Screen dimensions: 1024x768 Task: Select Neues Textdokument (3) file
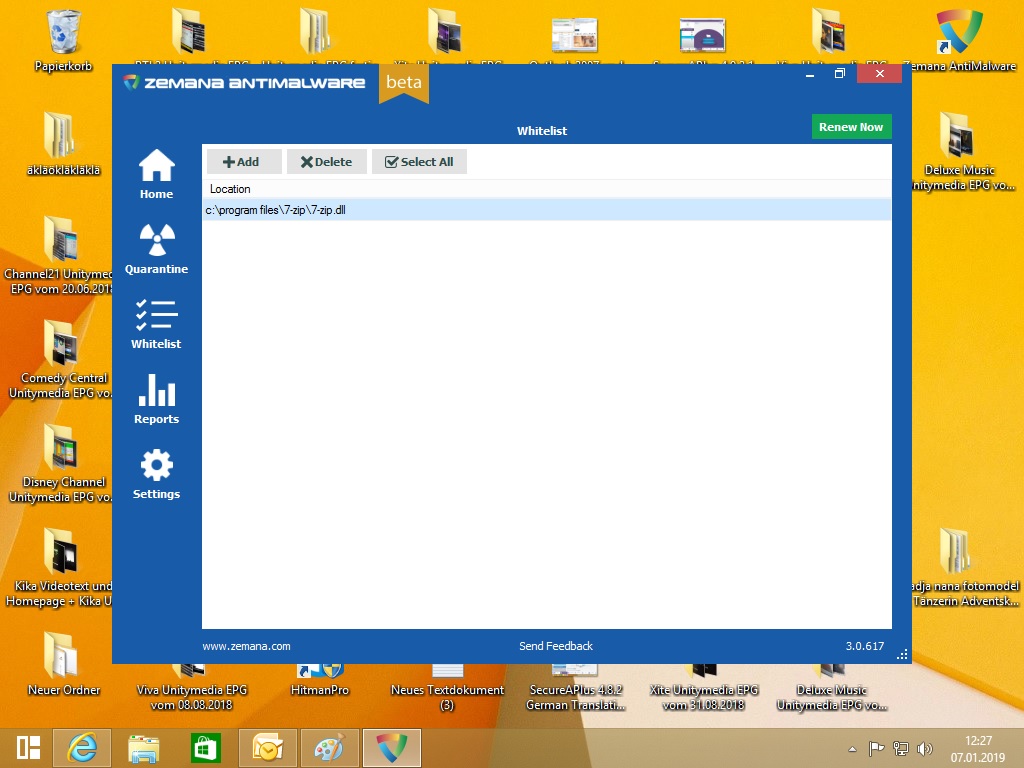tap(447, 689)
